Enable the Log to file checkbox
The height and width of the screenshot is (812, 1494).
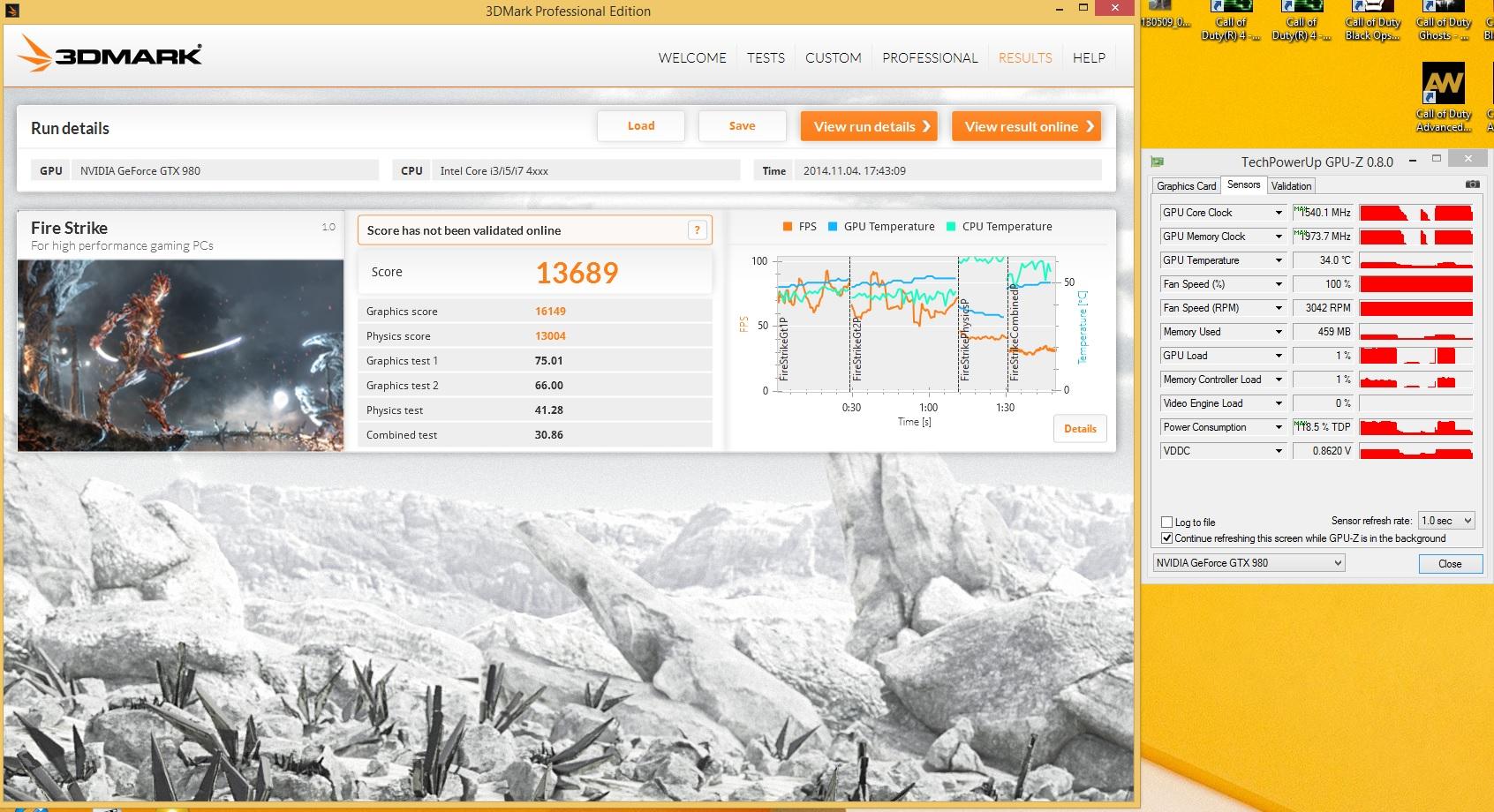1166,522
